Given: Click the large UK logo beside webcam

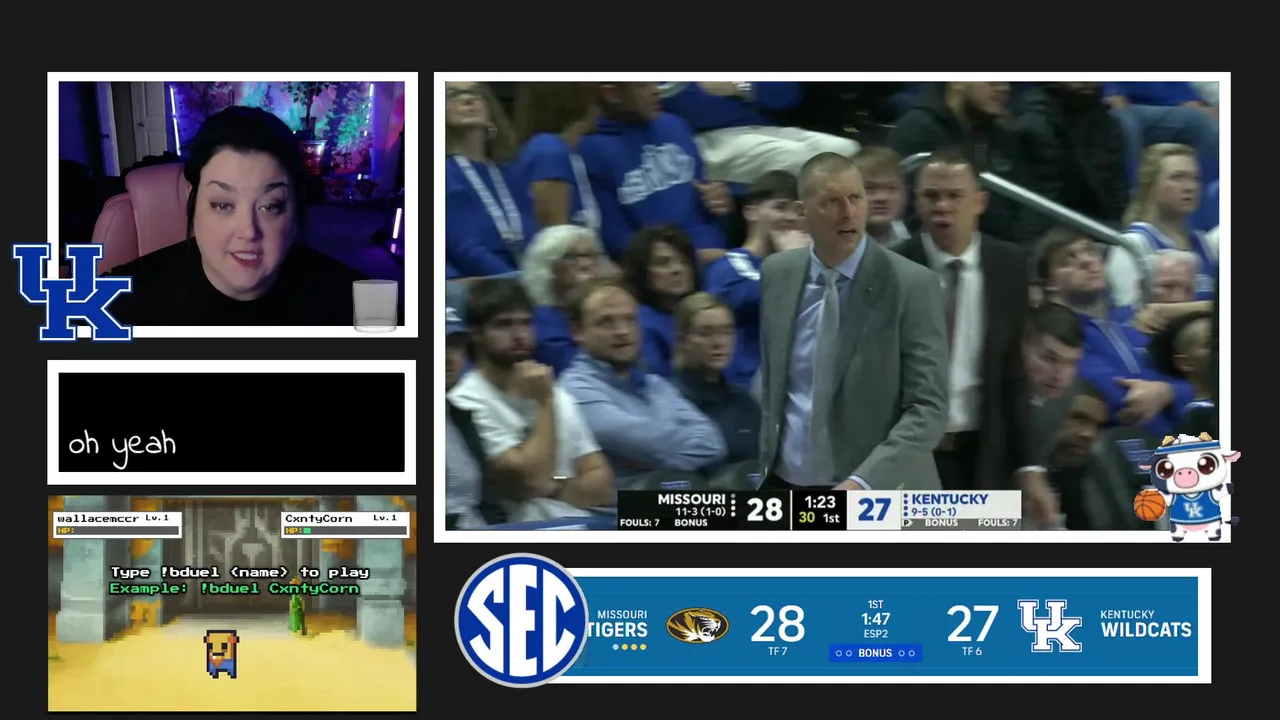Looking at the screenshot, I should click(72, 291).
